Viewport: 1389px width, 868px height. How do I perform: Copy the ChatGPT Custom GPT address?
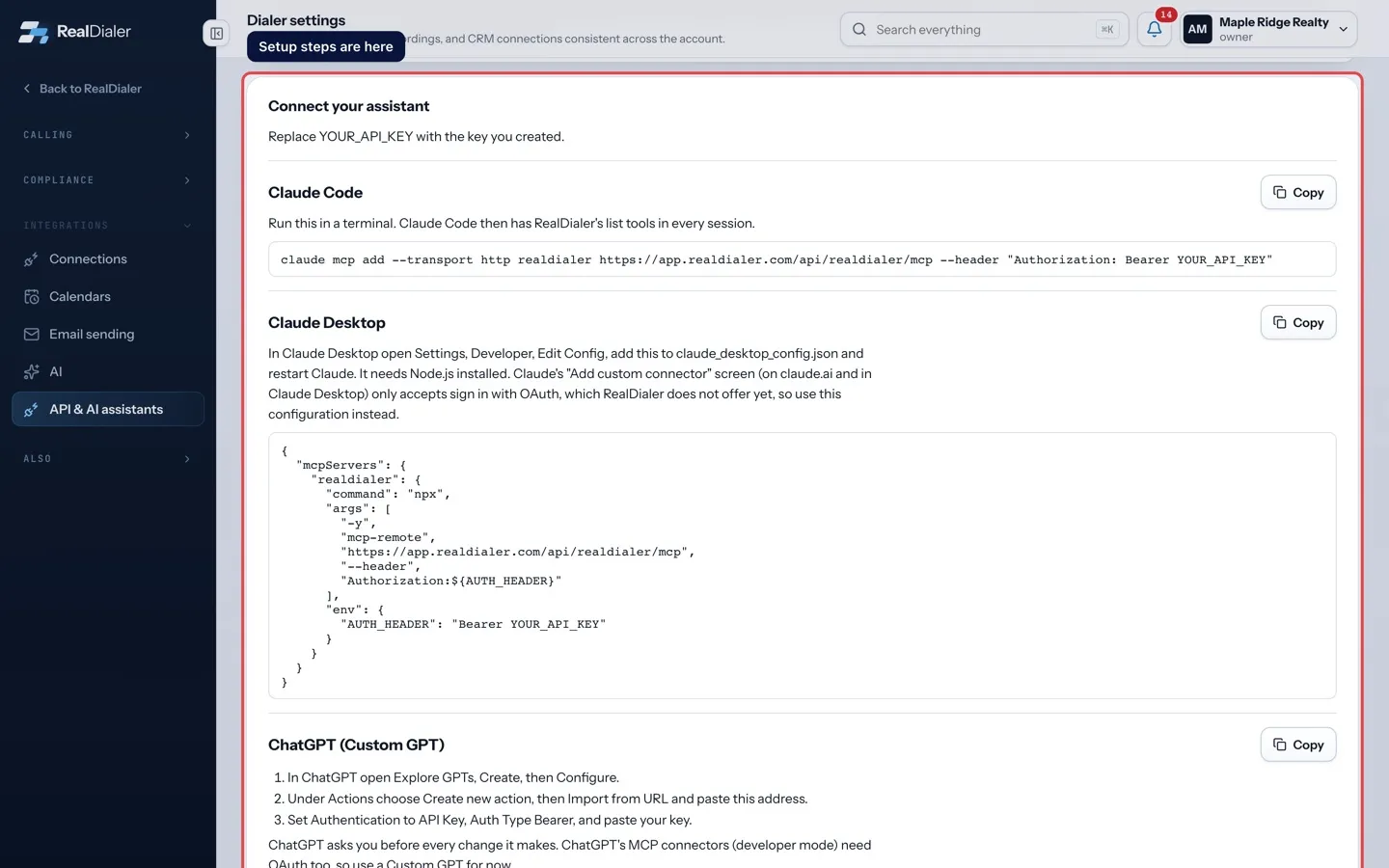[1297, 745]
